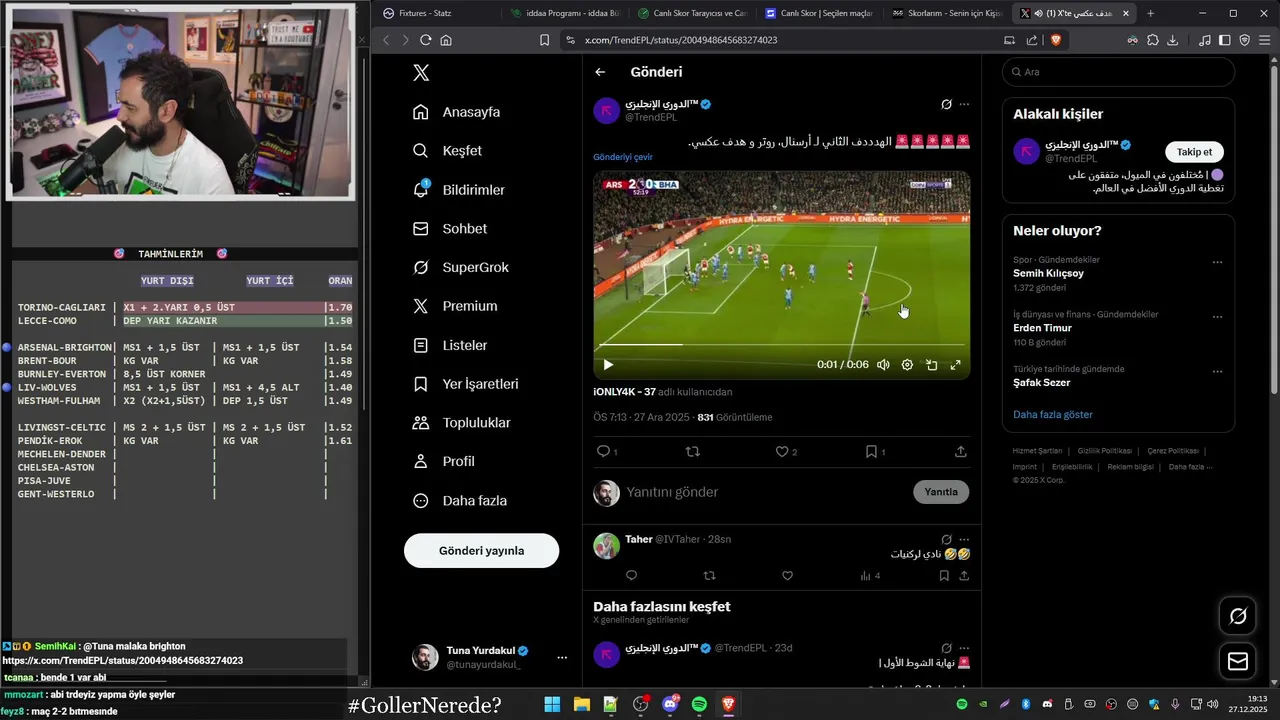Open File Explorer from taskbar
The height and width of the screenshot is (720, 1280).
(x=581, y=705)
